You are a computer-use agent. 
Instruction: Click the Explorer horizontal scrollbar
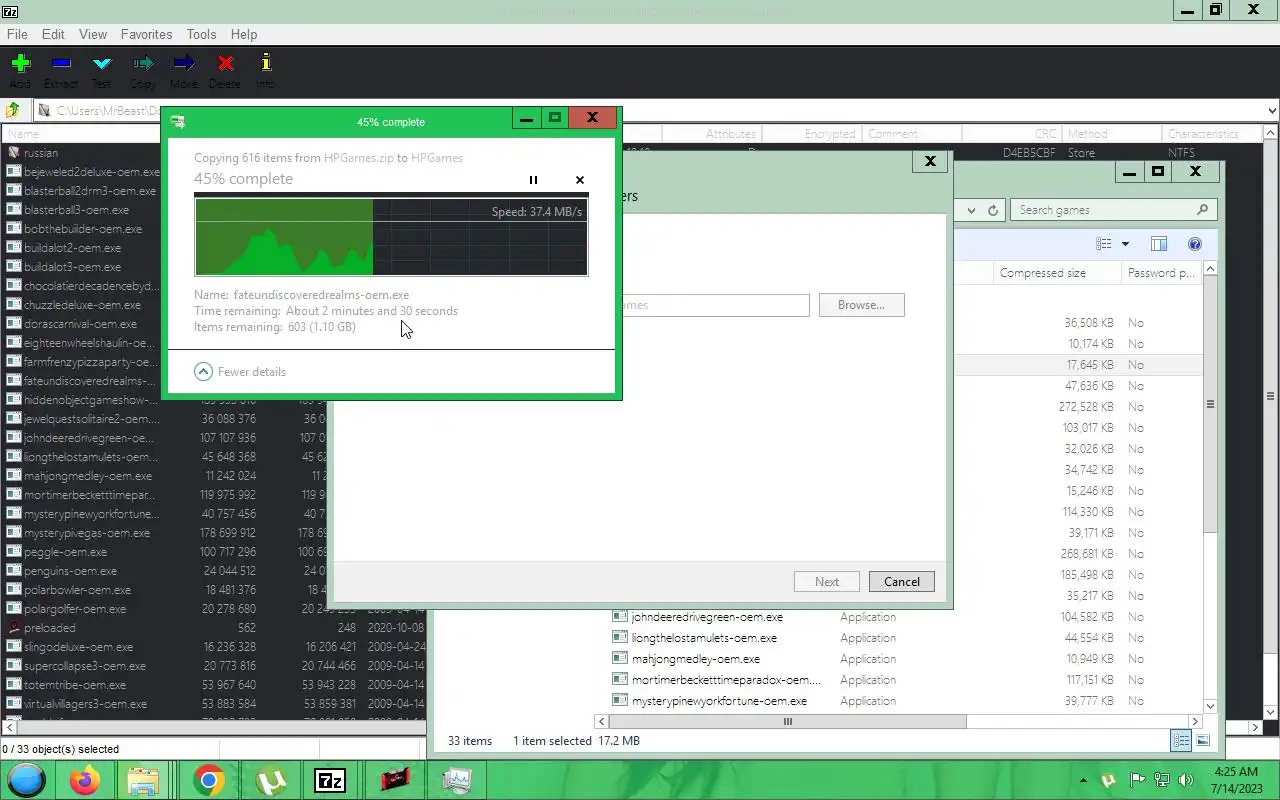coord(787,721)
